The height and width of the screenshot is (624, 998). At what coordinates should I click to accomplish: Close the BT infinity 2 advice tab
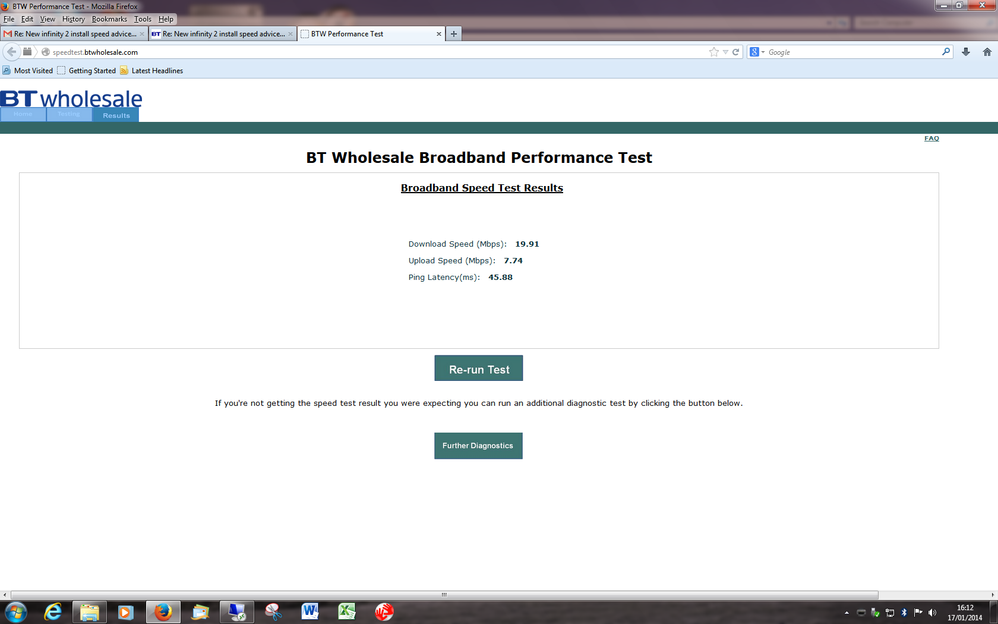[x=290, y=34]
